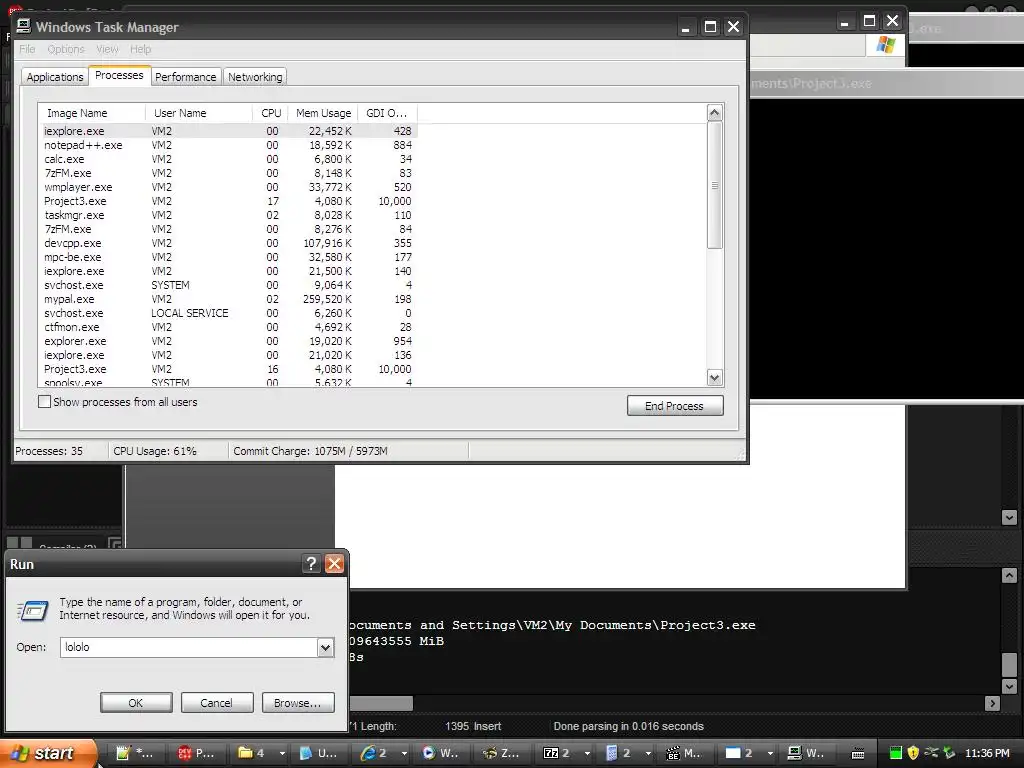Screen dimensions: 1024x768
Task: Click the process list scroll down arrow
Action: [x=714, y=377]
